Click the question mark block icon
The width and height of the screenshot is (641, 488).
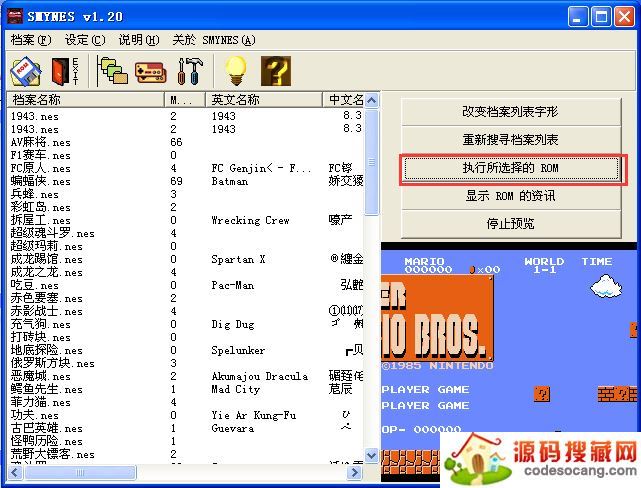point(275,71)
